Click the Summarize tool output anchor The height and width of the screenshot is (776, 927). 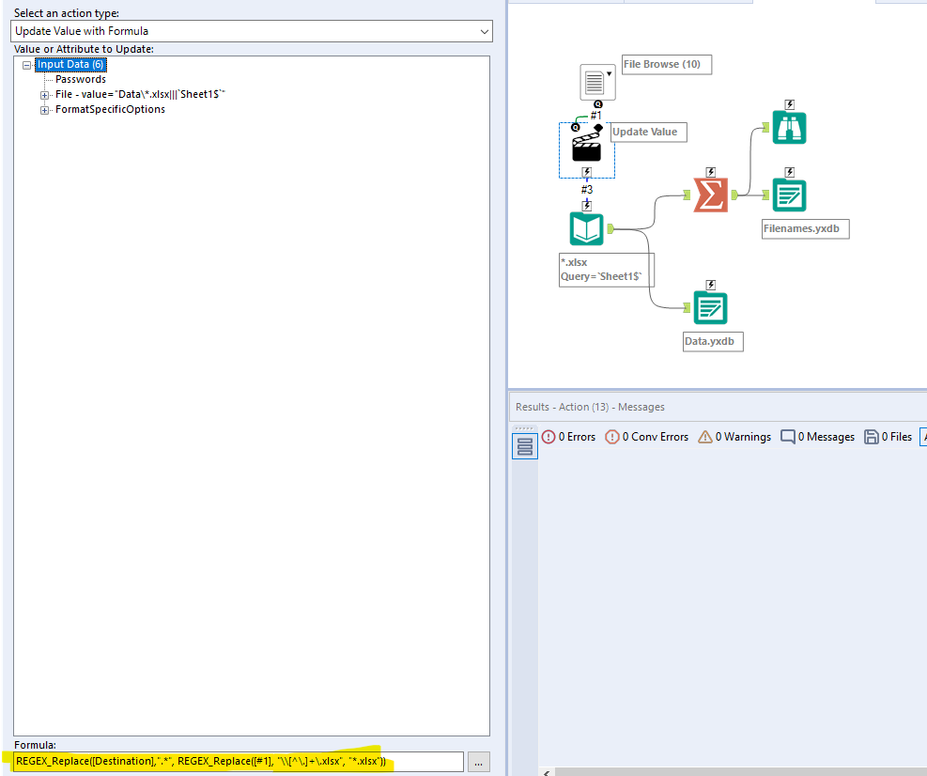point(734,194)
